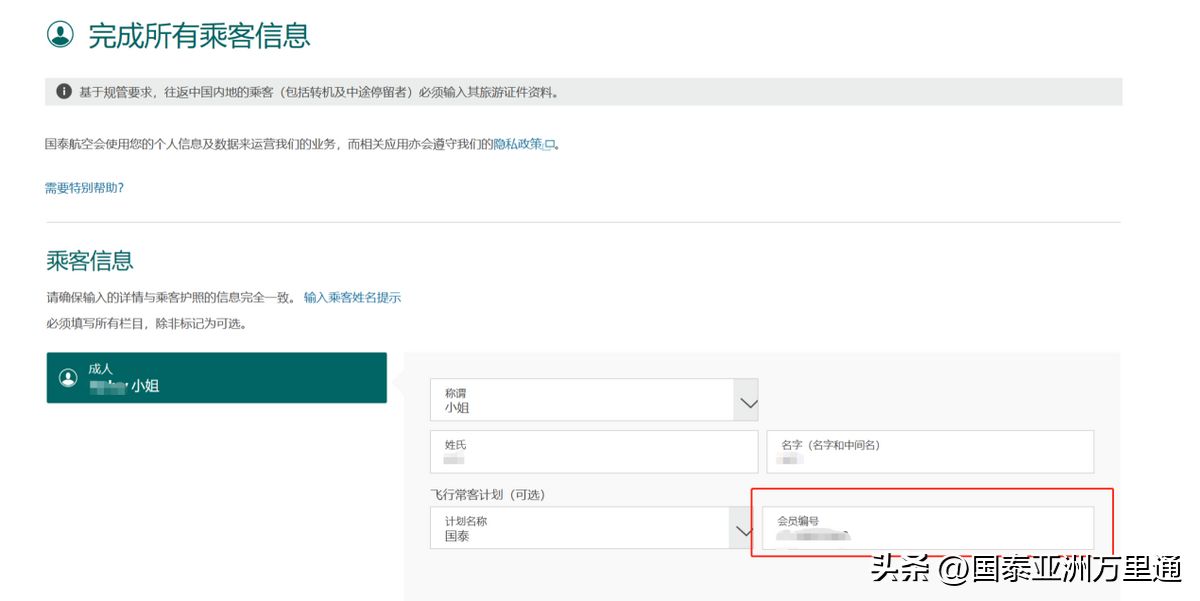Focus the 名字 (名字和中间名) input field

(929, 452)
